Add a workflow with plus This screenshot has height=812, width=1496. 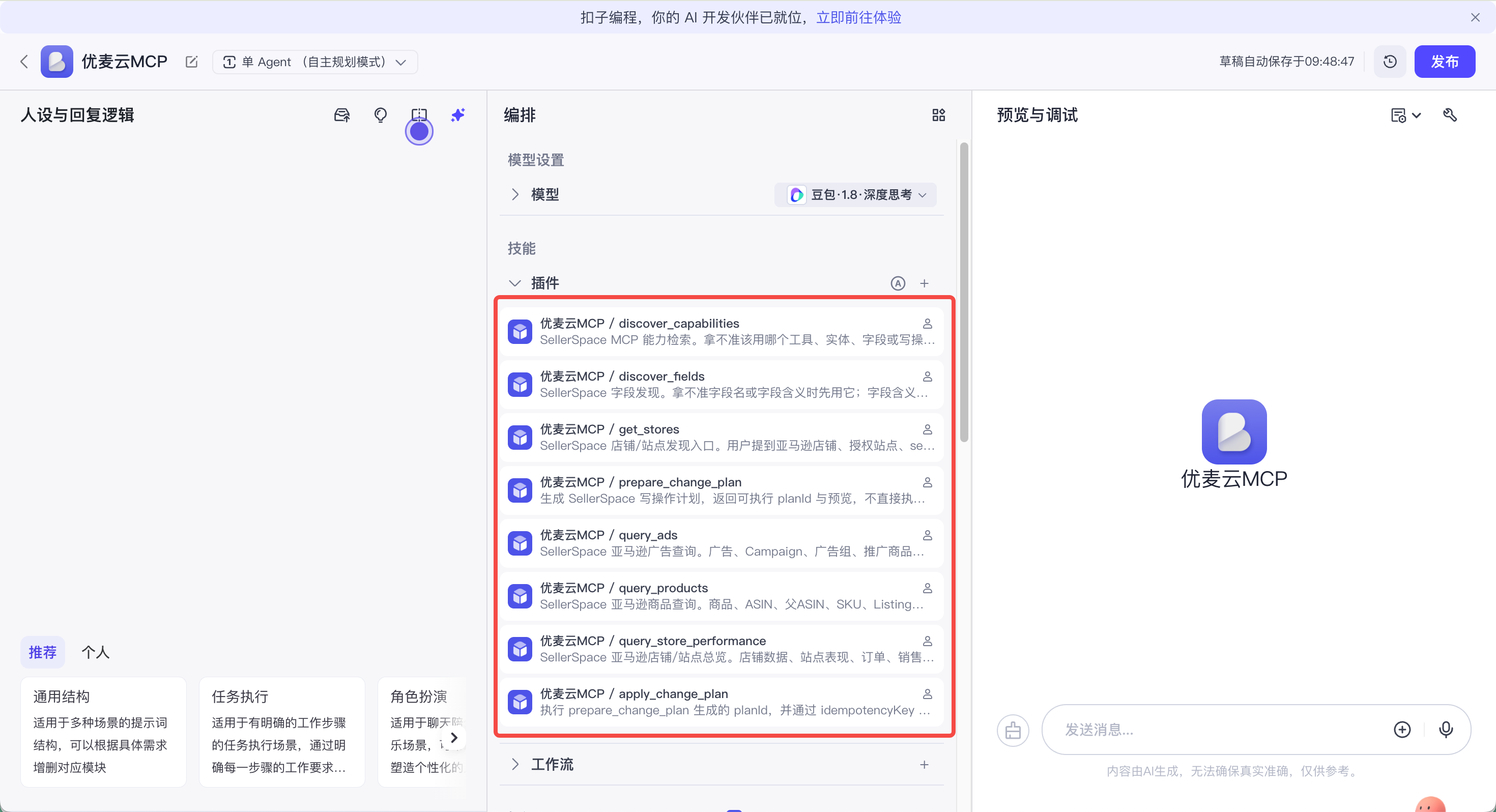click(925, 764)
